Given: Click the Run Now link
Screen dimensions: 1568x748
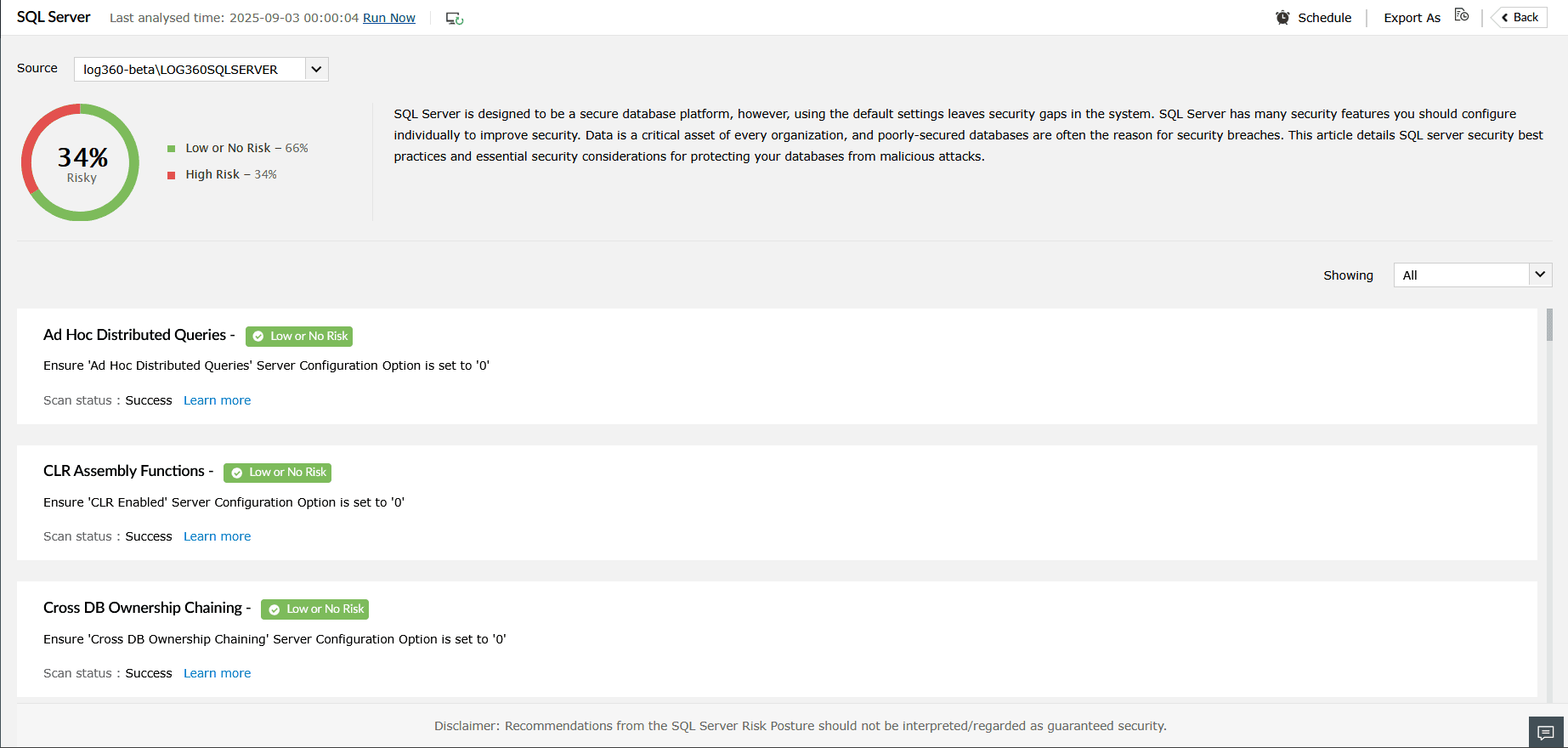Looking at the screenshot, I should pos(389,18).
